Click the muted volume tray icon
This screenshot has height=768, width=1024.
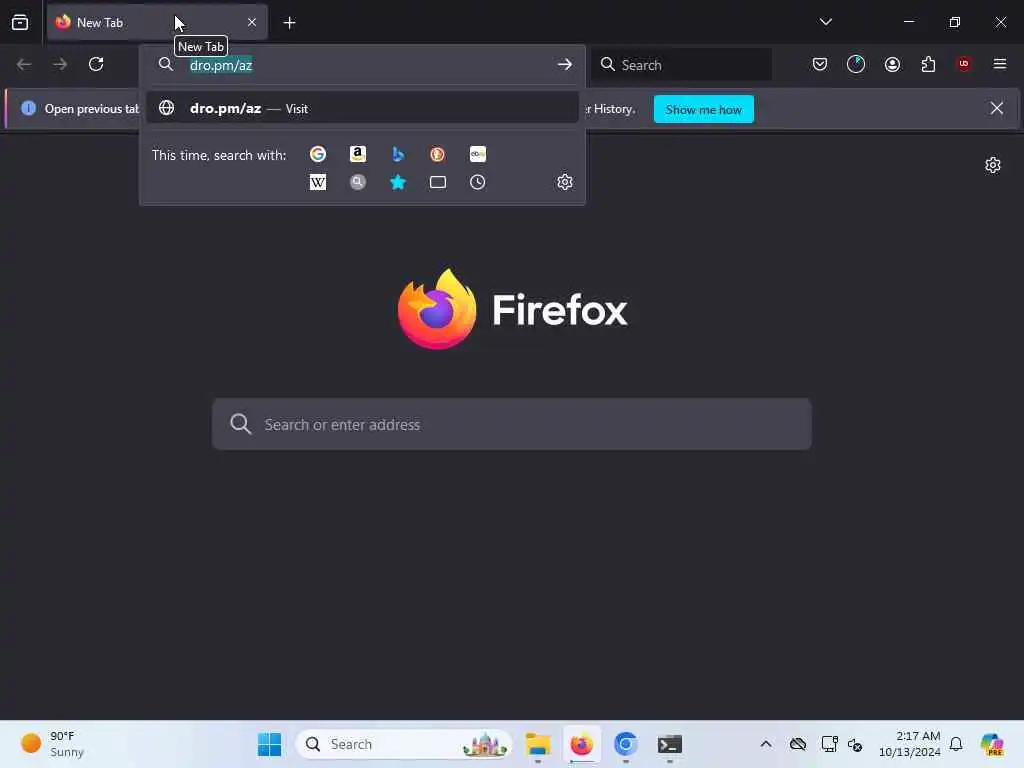point(856,744)
